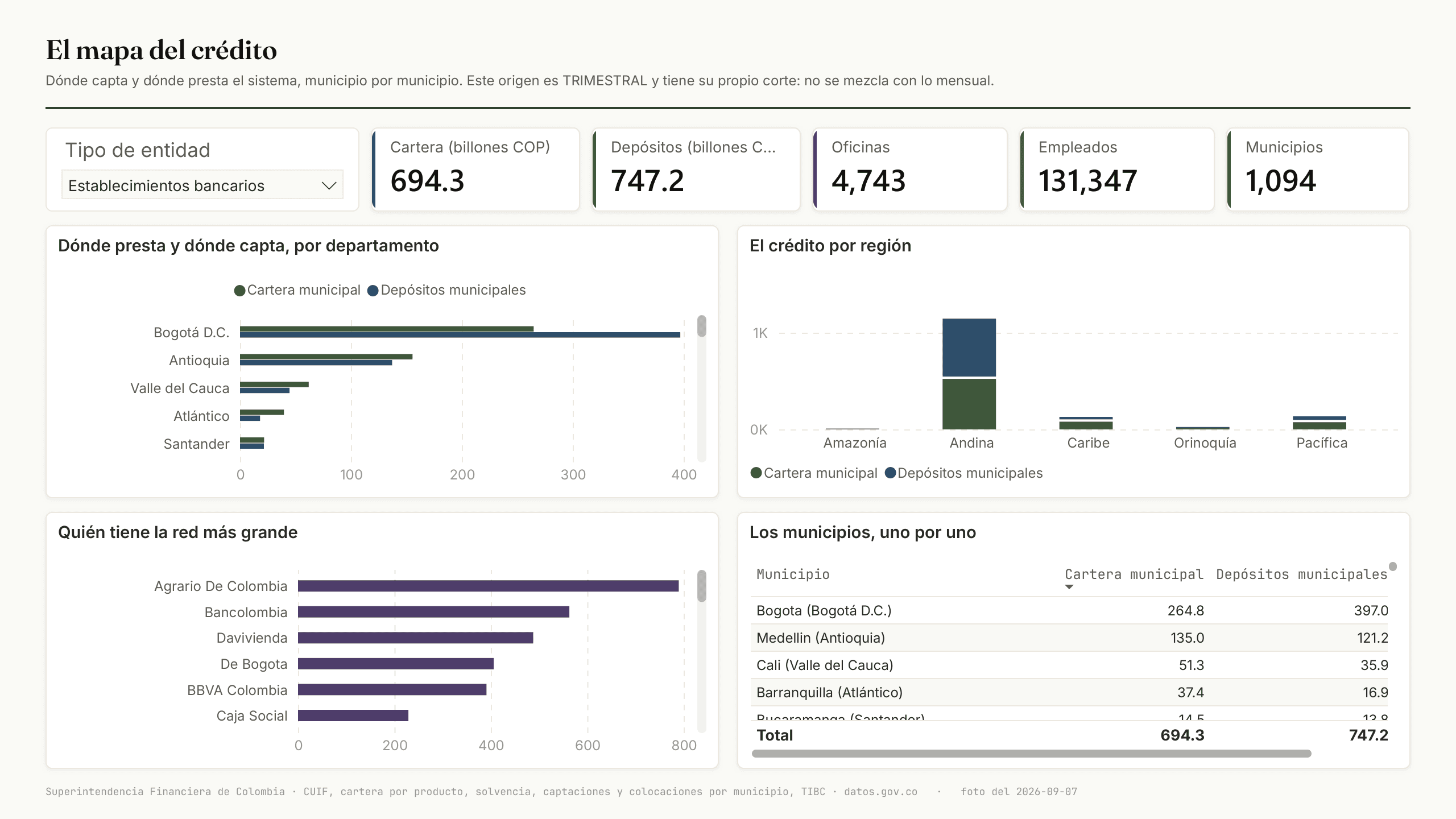Select the Bogota (Bogotá D.C.) table row name
Viewport: 1456px width, 819px height.
coord(824,611)
